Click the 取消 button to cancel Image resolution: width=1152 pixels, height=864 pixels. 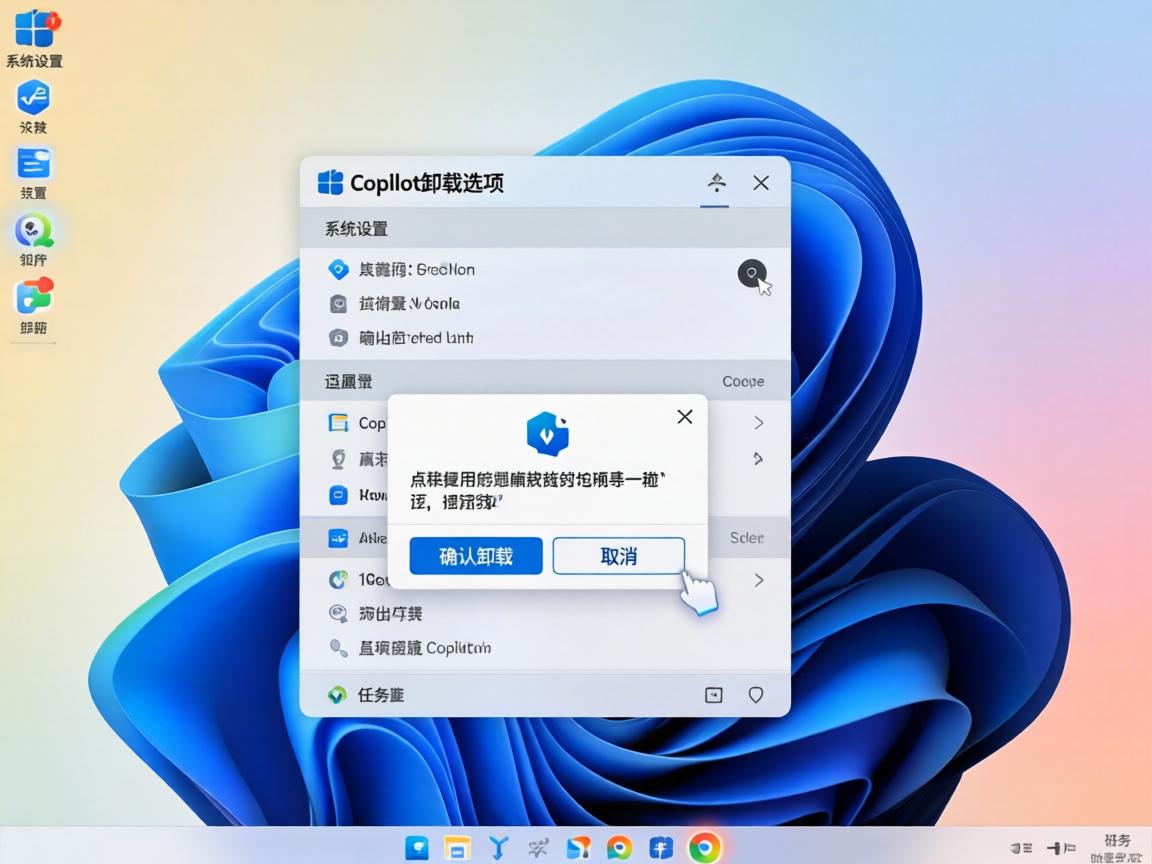(x=618, y=556)
